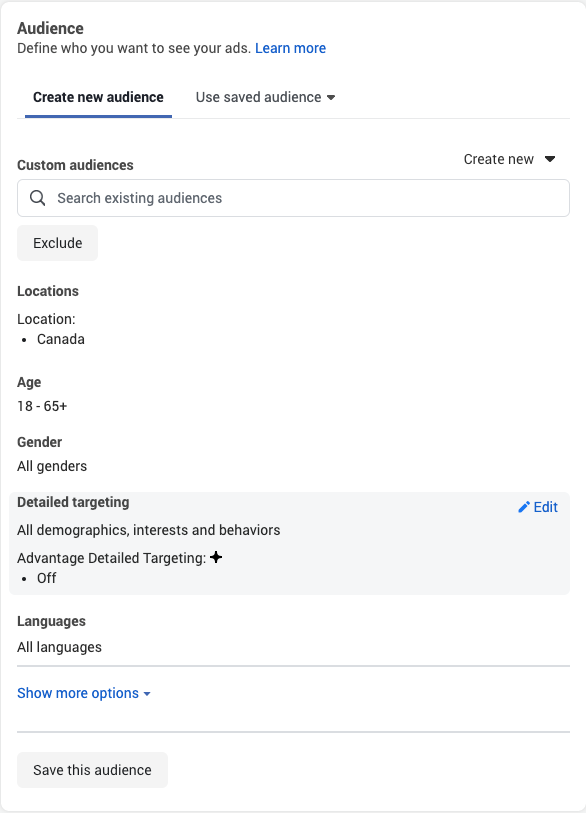Click the pencil icon beside Edit
The height and width of the screenshot is (813, 586).
click(x=524, y=507)
